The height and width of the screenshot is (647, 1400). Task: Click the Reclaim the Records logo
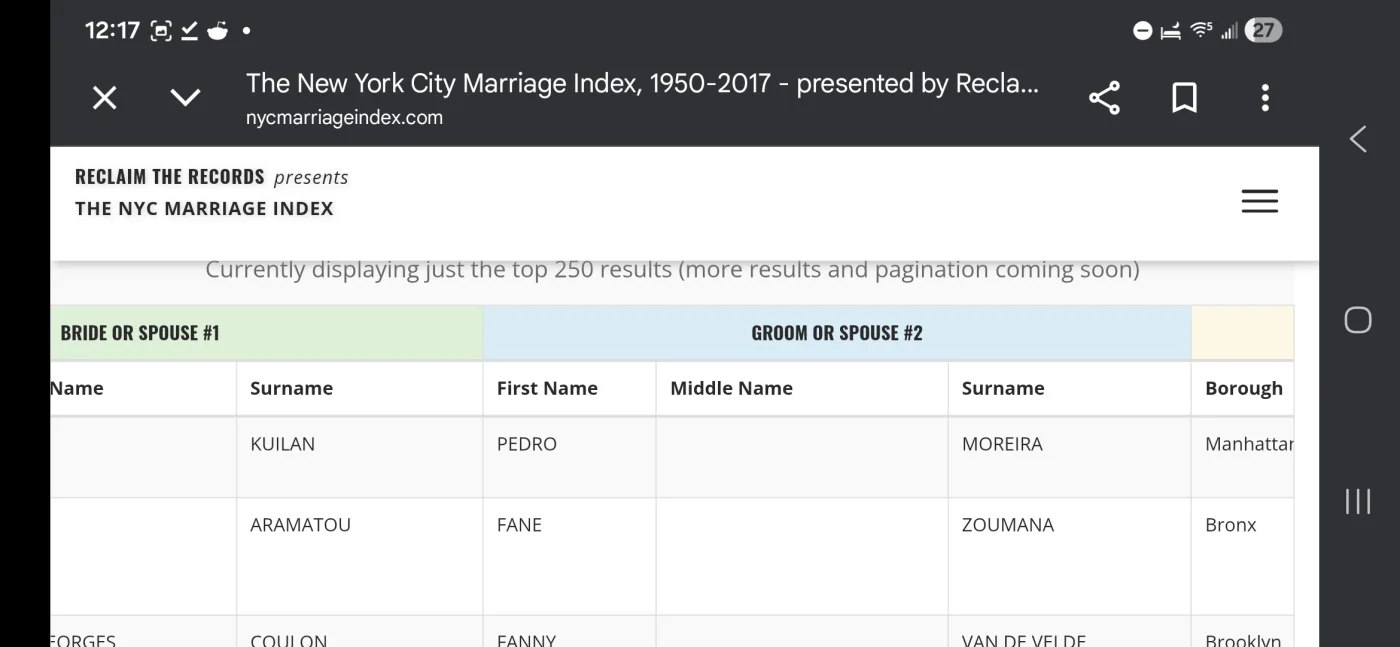tap(170, 177)
